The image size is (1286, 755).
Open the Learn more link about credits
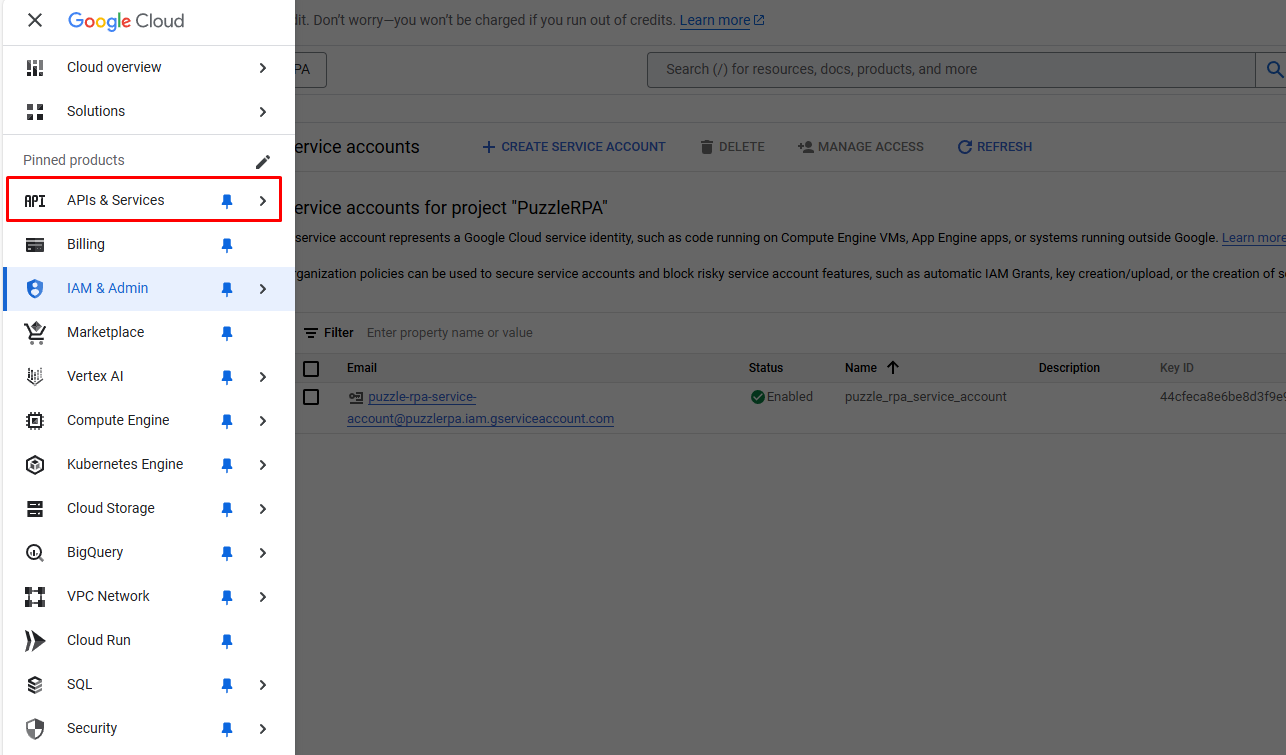click(x=722, y=20)
